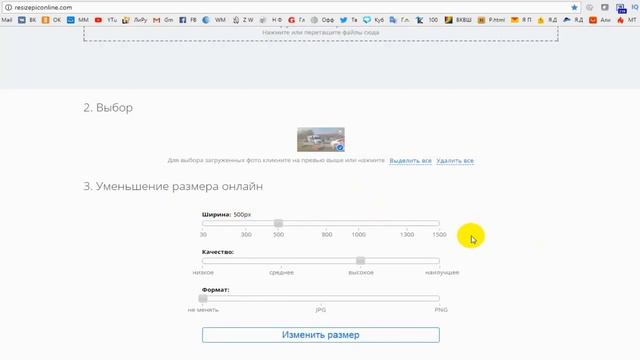Open the МТ bookmark

point(627,20)
